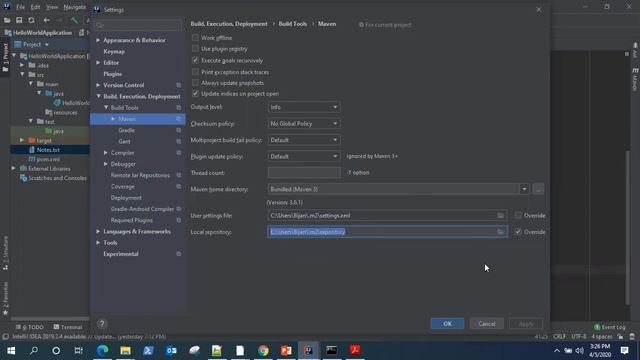Expand Appearance & Behavior settings section

(x=98, y=40)
